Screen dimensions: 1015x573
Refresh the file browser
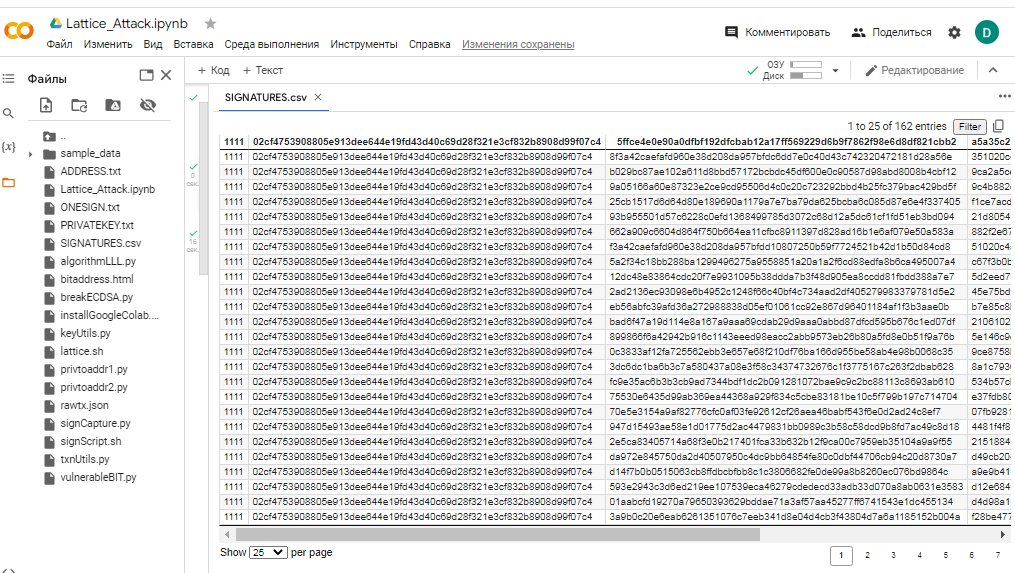point(79,105)
